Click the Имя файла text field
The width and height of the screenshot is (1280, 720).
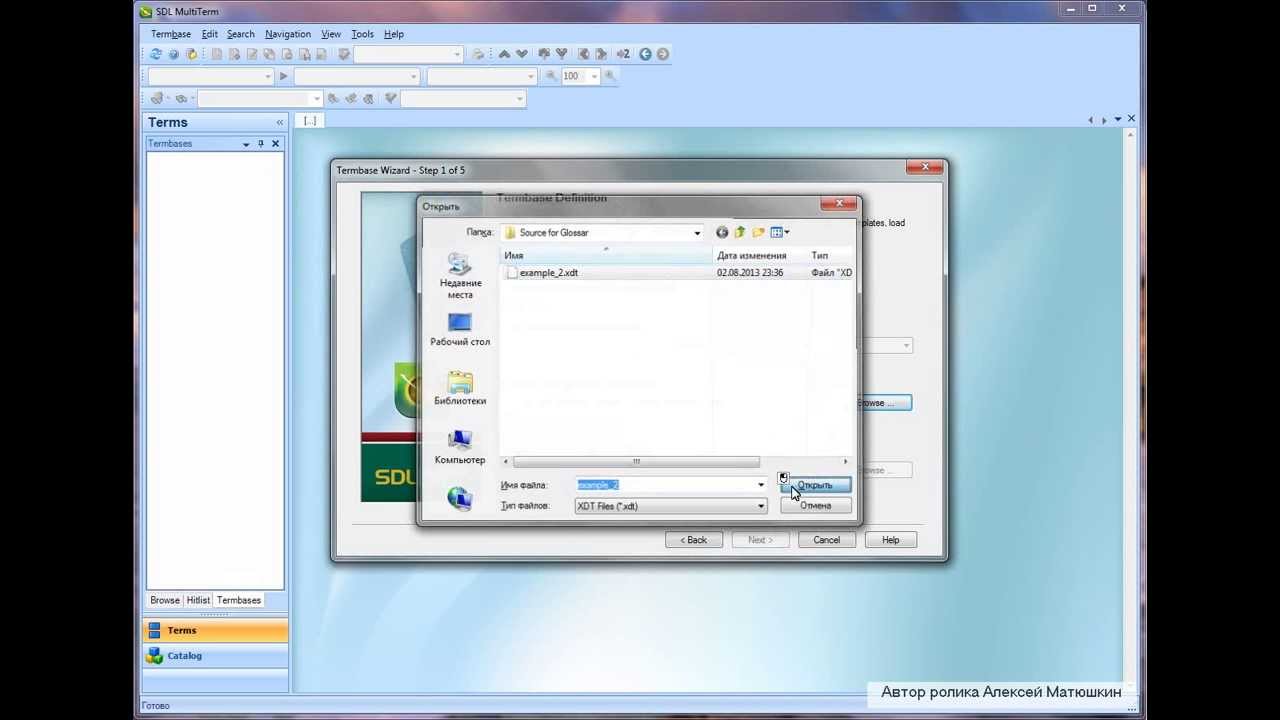click(x=664, y=485)
